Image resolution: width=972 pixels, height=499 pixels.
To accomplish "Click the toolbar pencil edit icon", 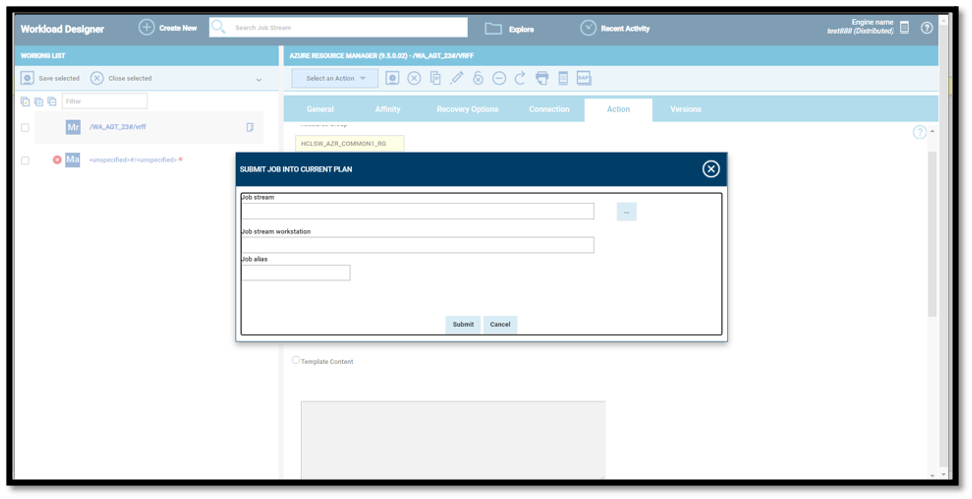I will (457, 78).
